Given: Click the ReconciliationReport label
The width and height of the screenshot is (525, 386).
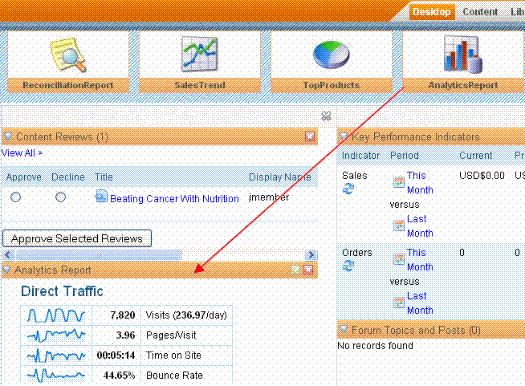Looking at the screenshot, I should (x=68, y=85).
